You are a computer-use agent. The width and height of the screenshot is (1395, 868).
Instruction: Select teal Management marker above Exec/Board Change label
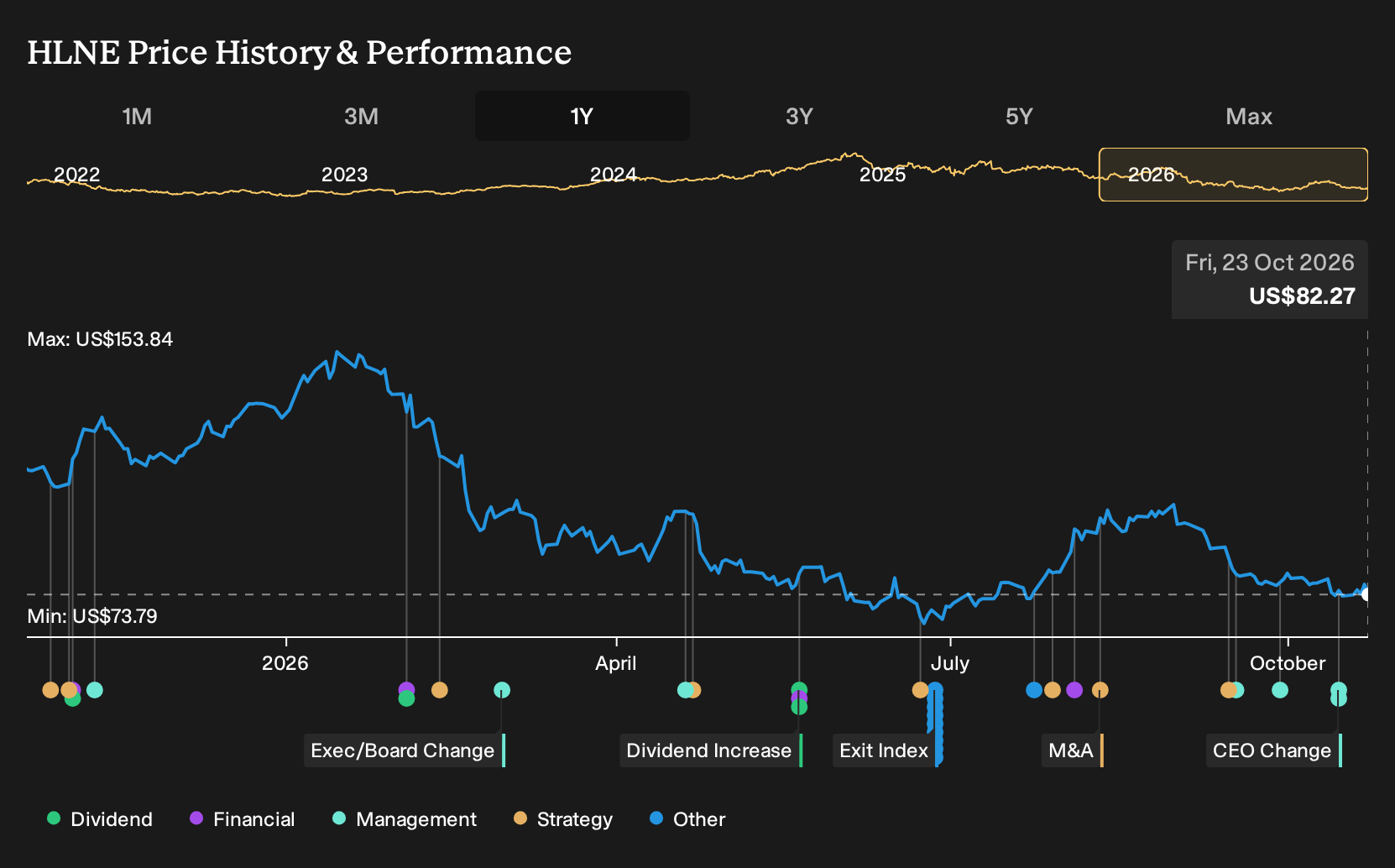click(502, 690)
